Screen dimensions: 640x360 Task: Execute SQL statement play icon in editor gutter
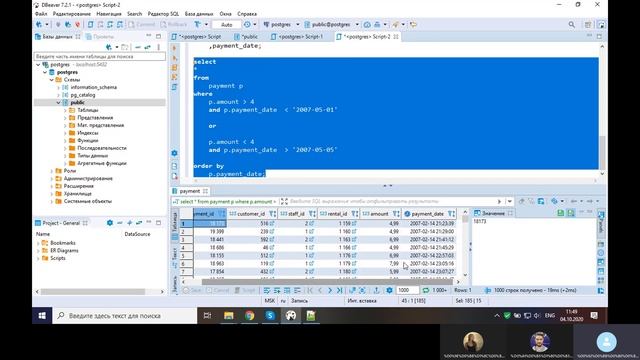point(174,48)
